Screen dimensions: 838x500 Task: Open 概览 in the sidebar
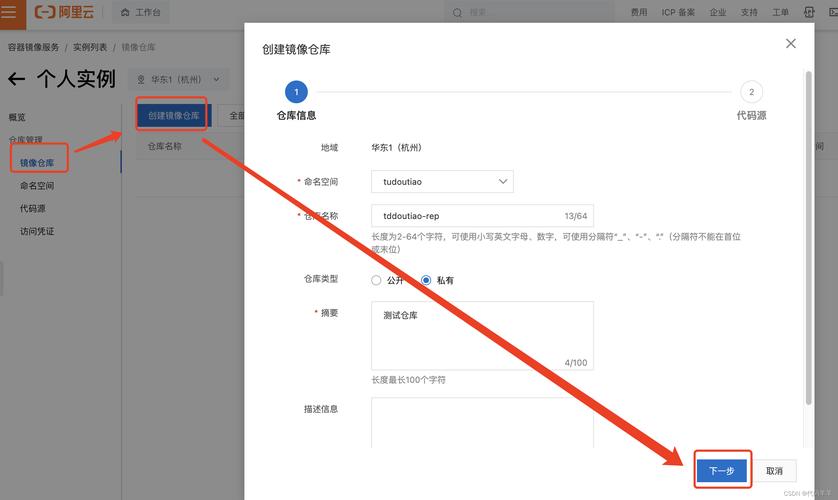17,117
